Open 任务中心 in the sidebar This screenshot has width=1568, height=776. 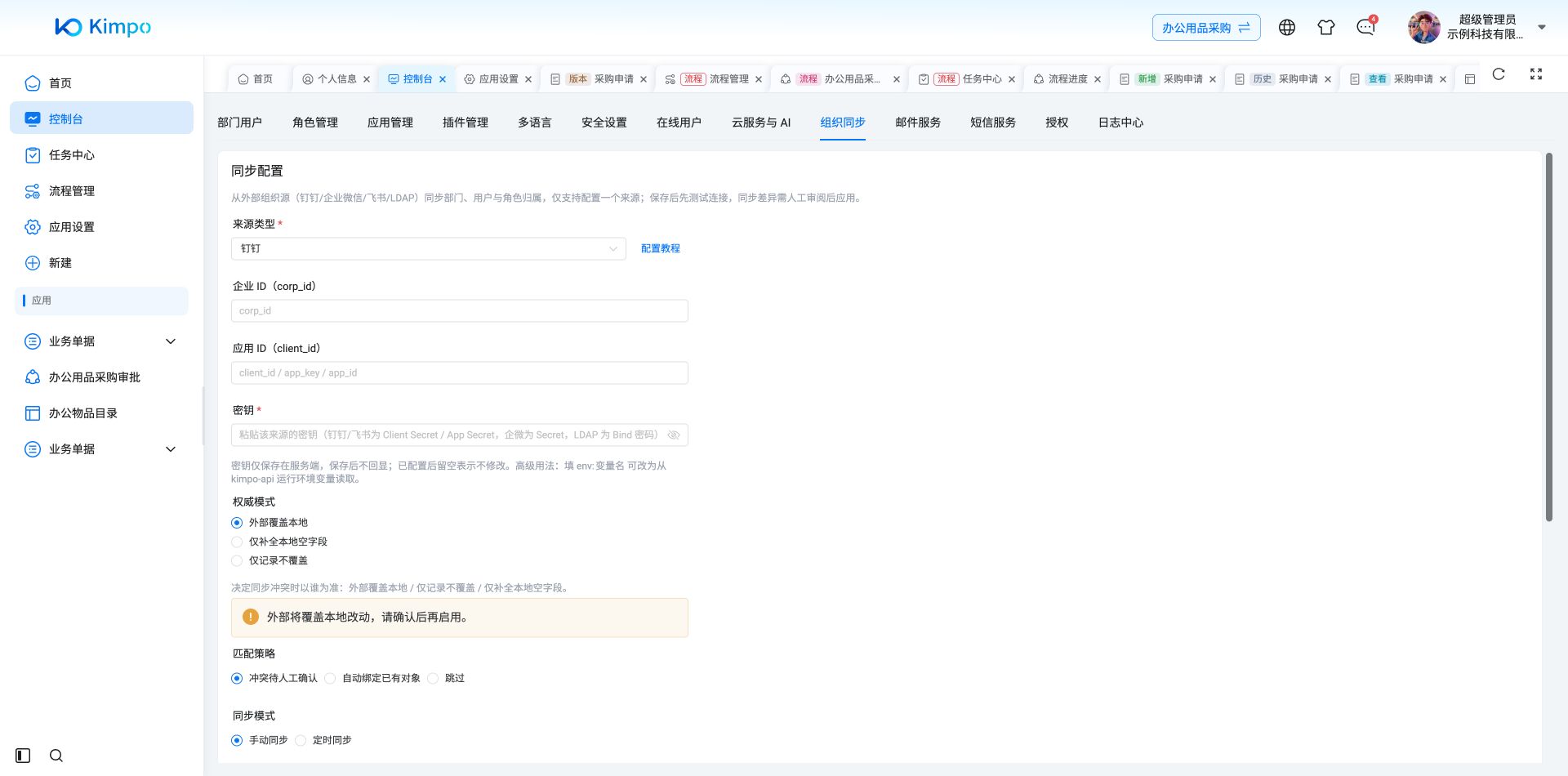point(101,154)
